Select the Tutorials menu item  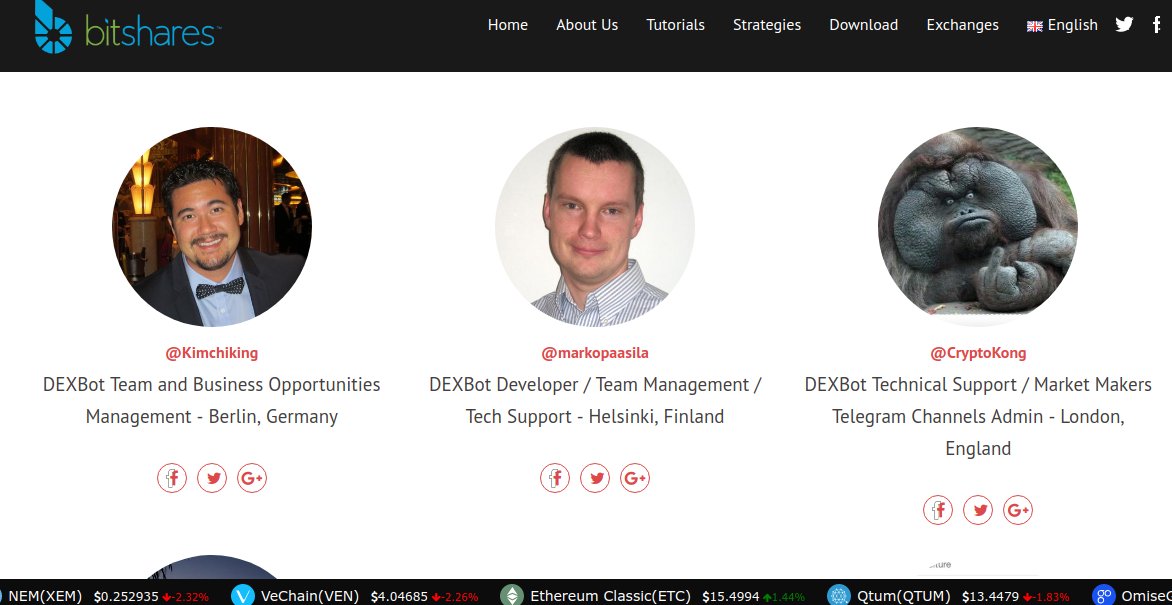pyautogui.click(x=675, y=25)
